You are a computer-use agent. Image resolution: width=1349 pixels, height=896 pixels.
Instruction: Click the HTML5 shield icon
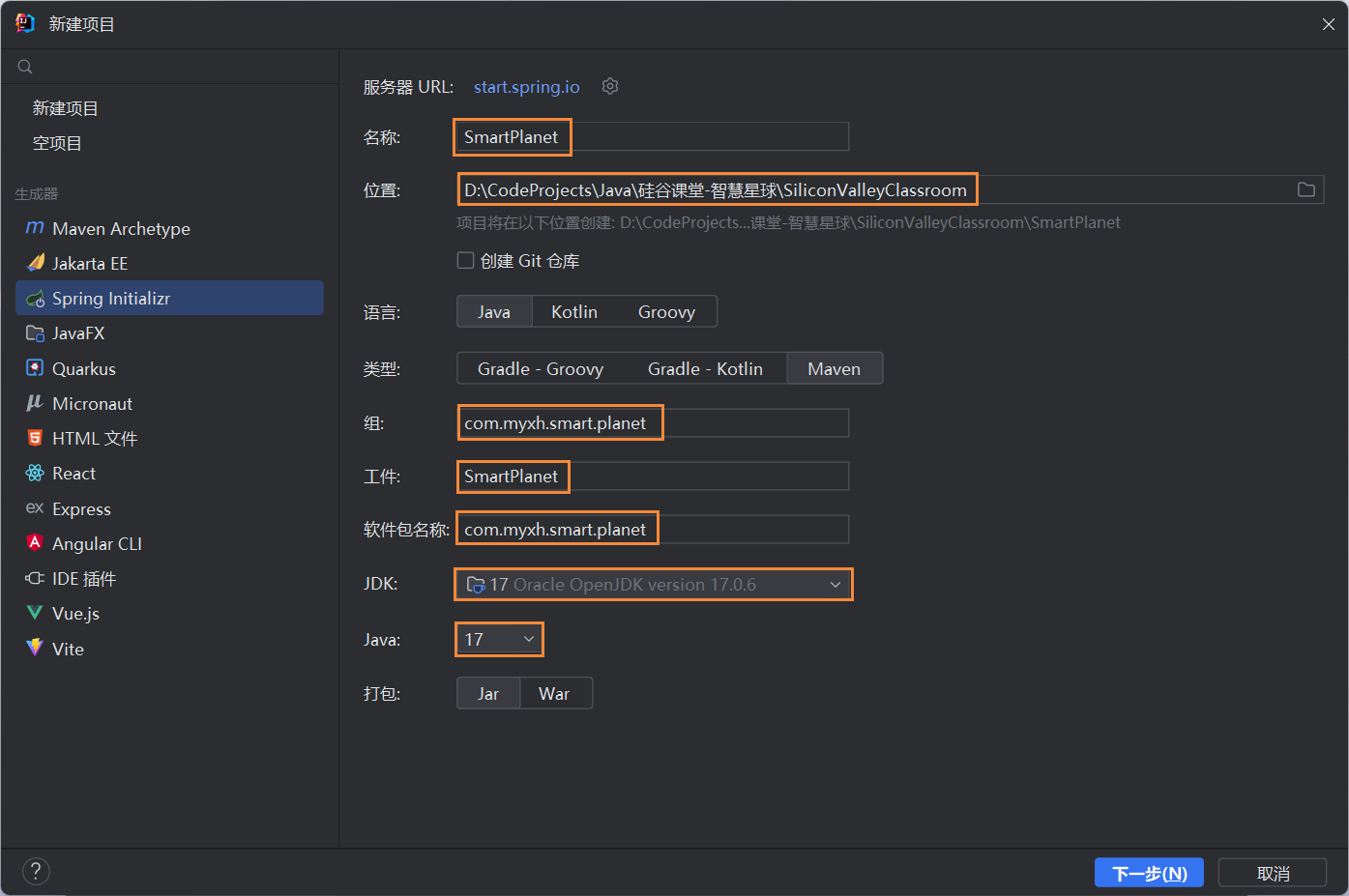coord(35,438)
